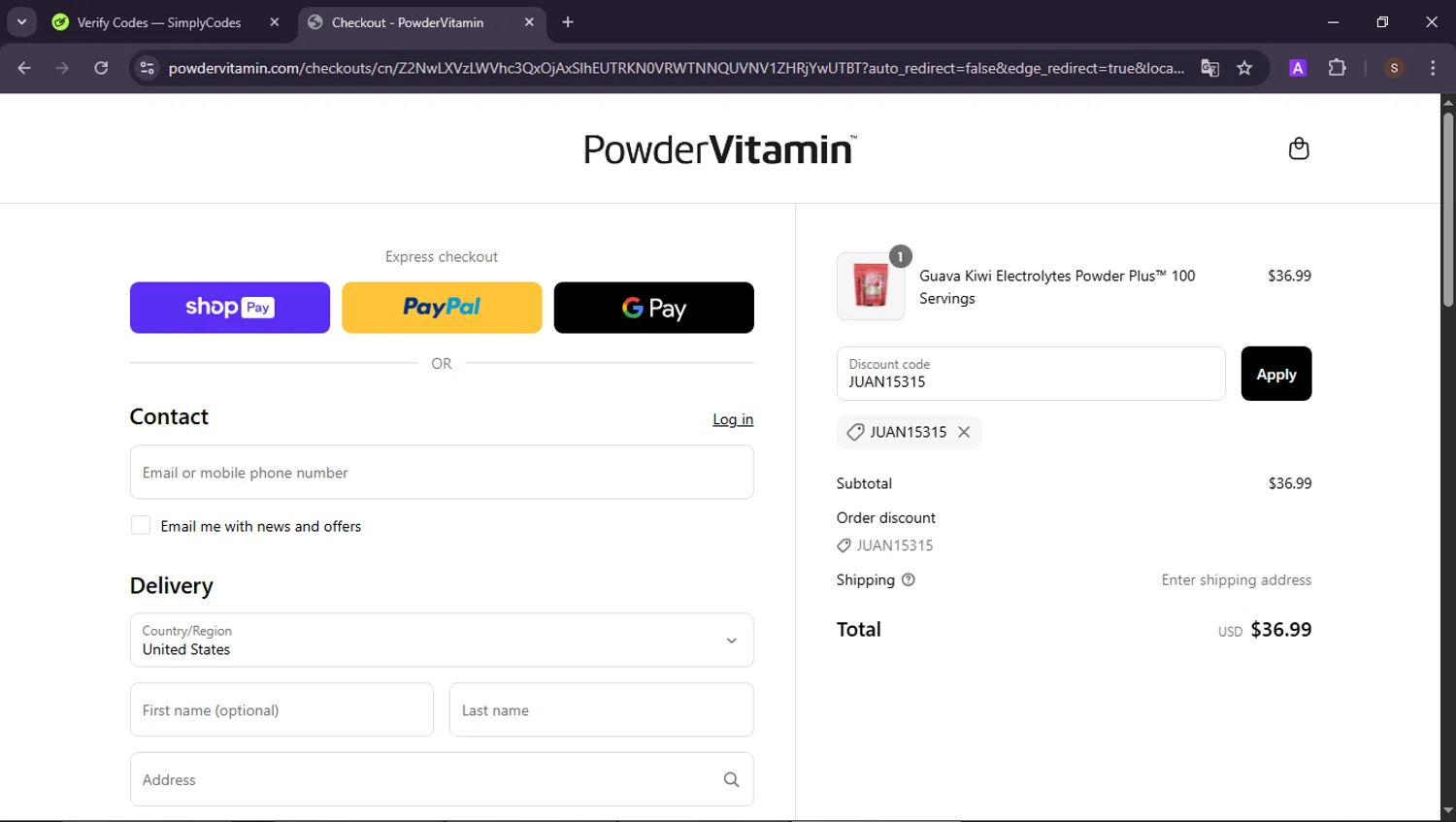1456x822 pixels.
Task: Click the browser forward arrow
Action: pos(62,68)
